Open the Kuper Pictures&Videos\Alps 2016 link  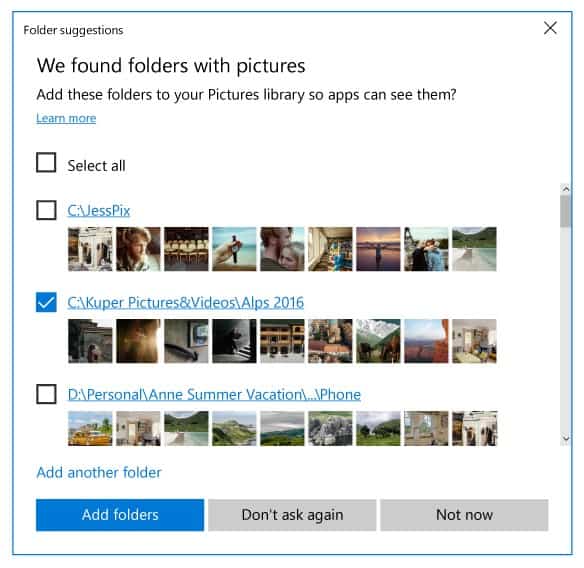click(x=185, y=302)
